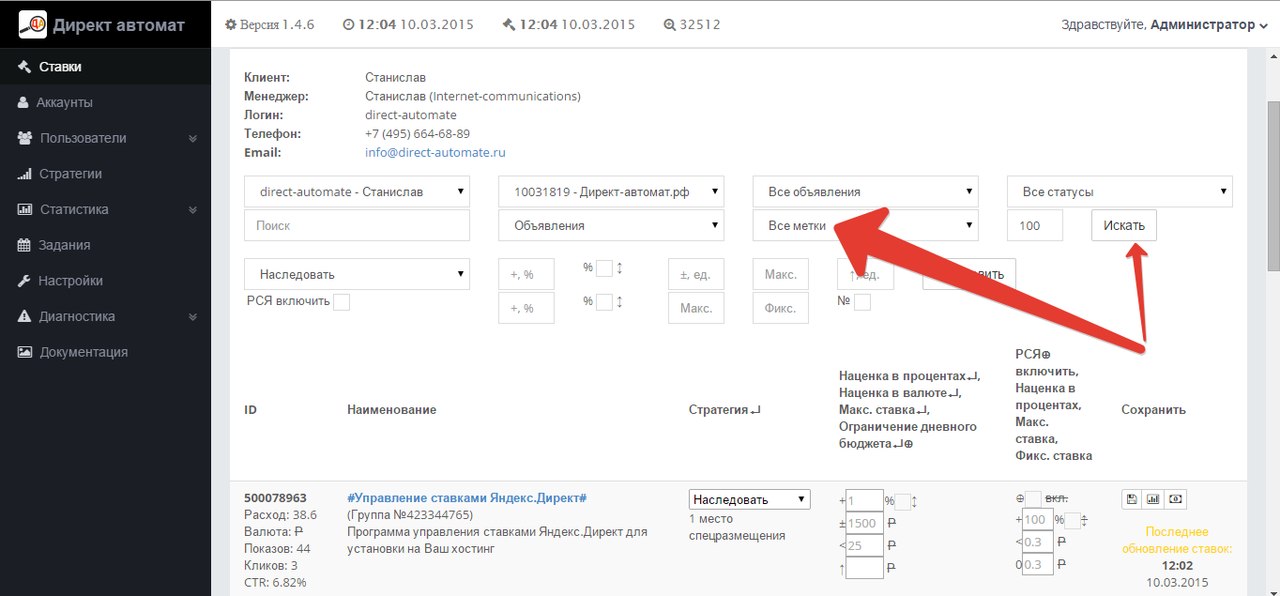This screenshot has height=596, width=1280.
Task: Click the money banknote icon in Сохранить column
Action: 1176,499
